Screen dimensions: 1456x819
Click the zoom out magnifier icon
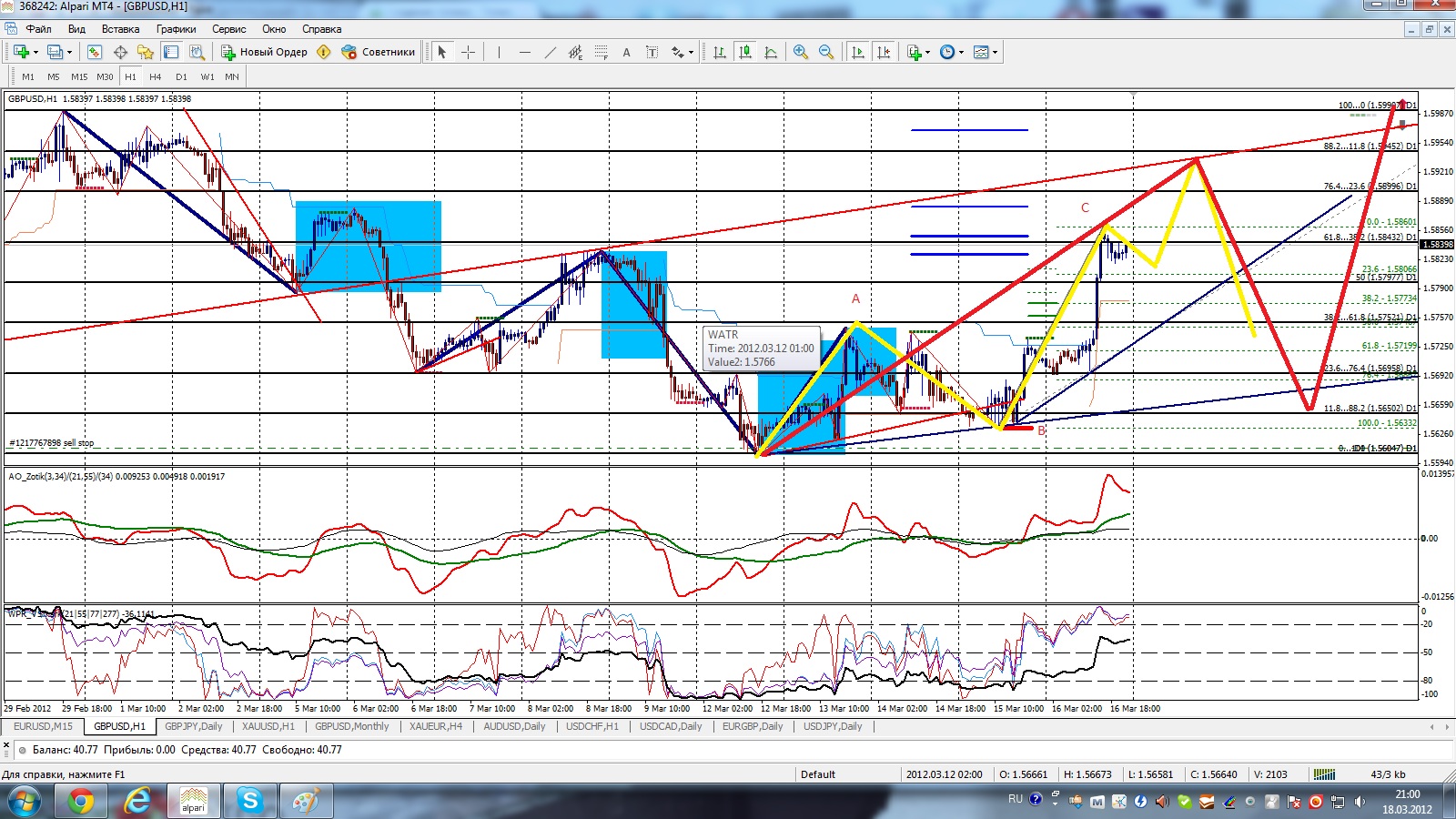pos(826,52)
